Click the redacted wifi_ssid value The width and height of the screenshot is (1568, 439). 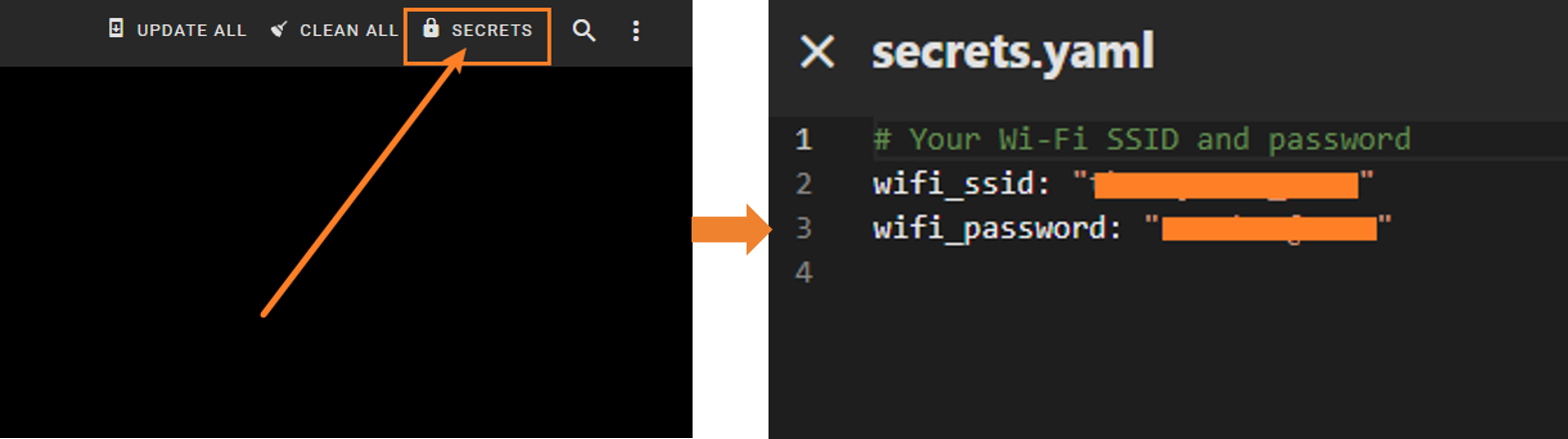pos(1225,185)
